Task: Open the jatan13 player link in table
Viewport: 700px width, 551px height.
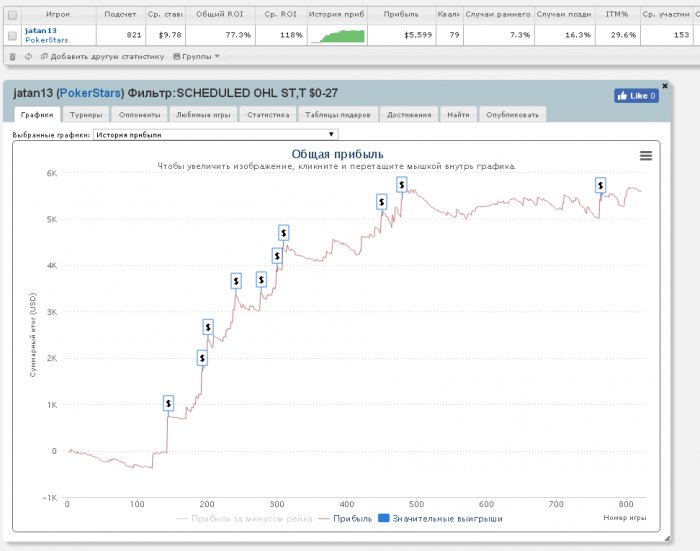Action: [41, 30]
